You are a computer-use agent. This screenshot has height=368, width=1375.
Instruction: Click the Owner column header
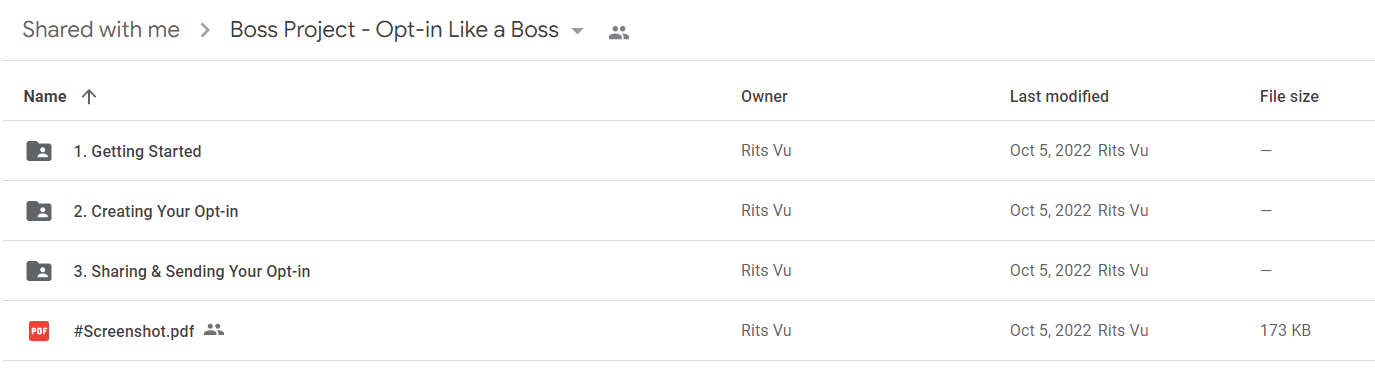point(764,97)
